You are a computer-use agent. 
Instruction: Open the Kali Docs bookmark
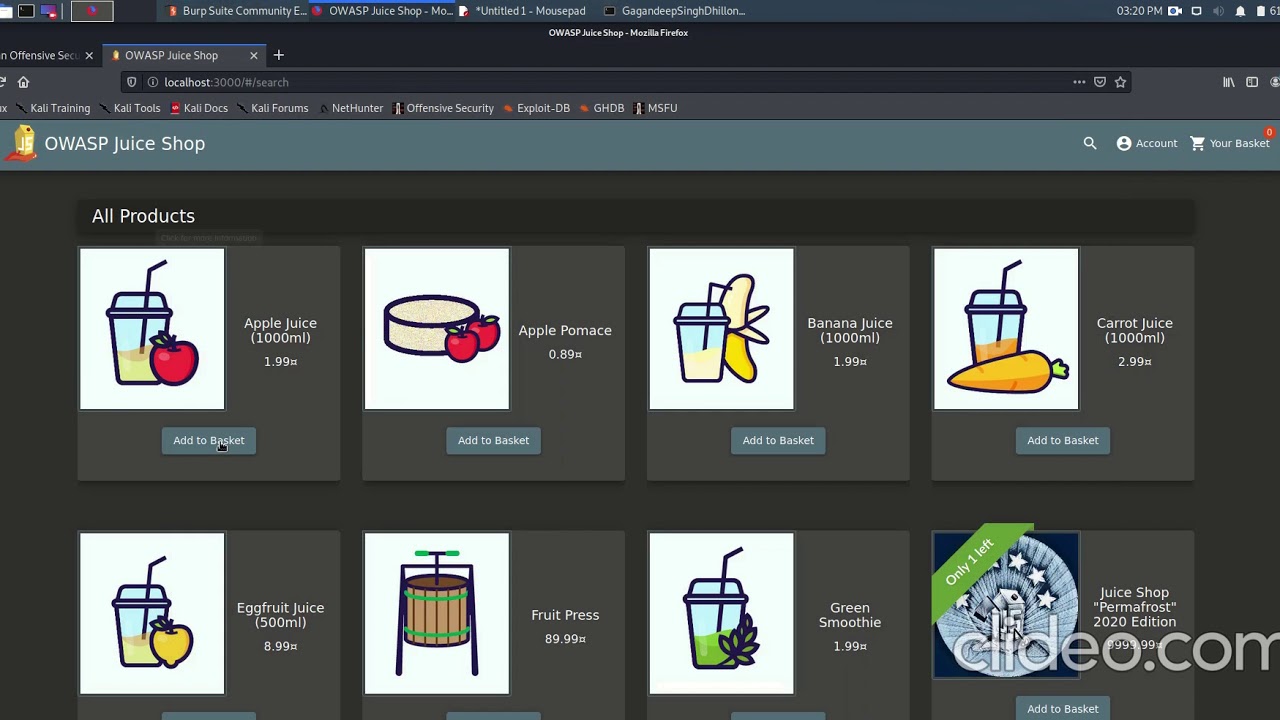click(x=199, y=108)
